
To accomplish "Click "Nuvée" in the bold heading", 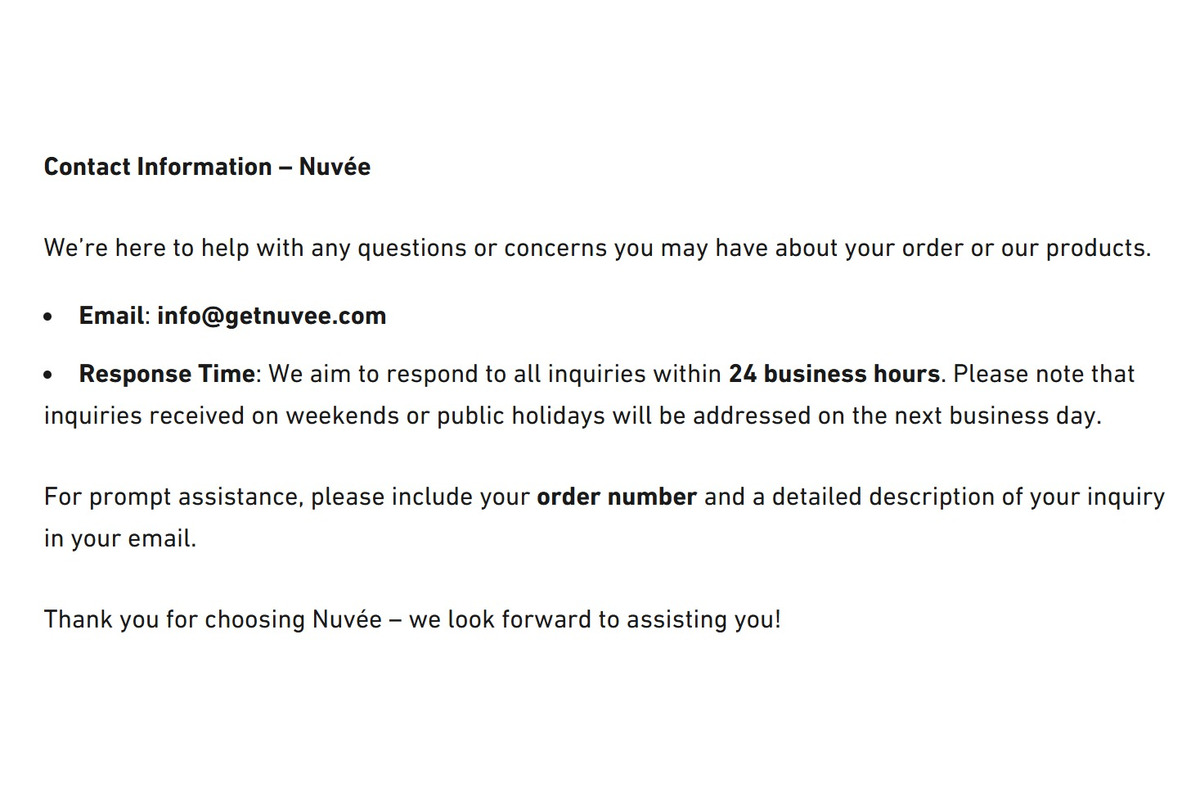I will (x=334, y=167).
